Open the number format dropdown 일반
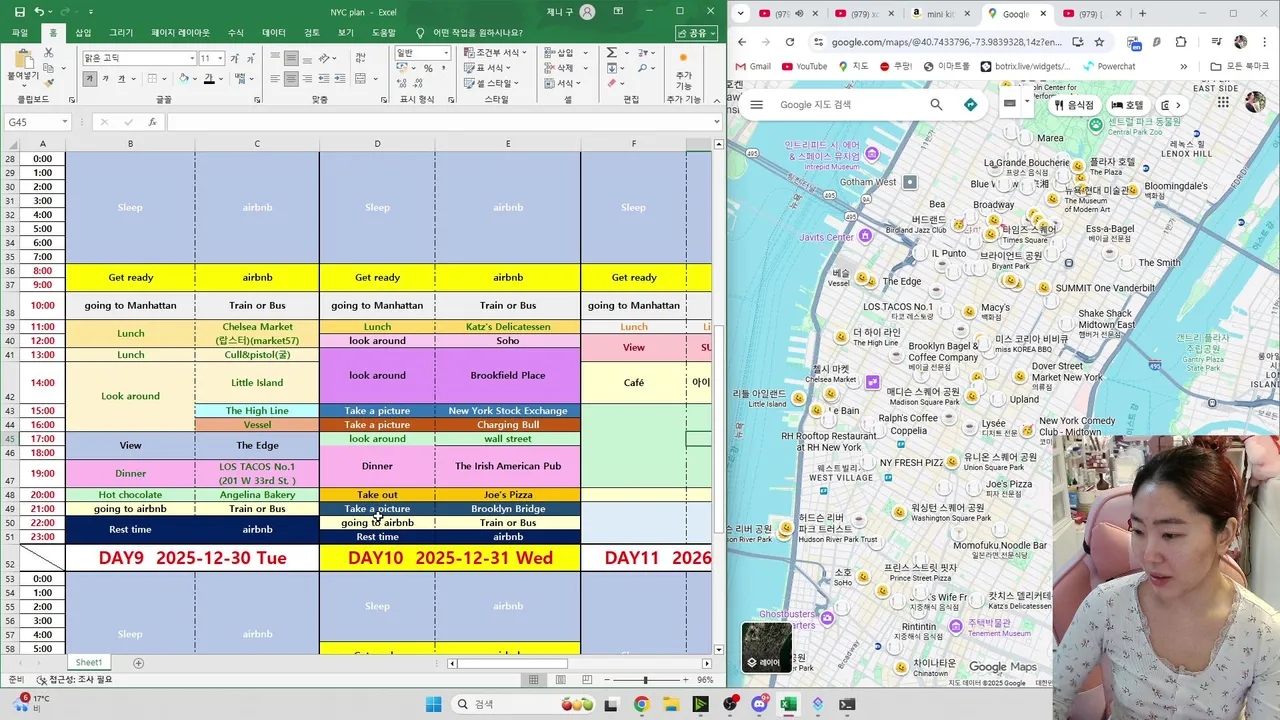The width and height of the screenshot is (1280, 720). tap(445, 53)
